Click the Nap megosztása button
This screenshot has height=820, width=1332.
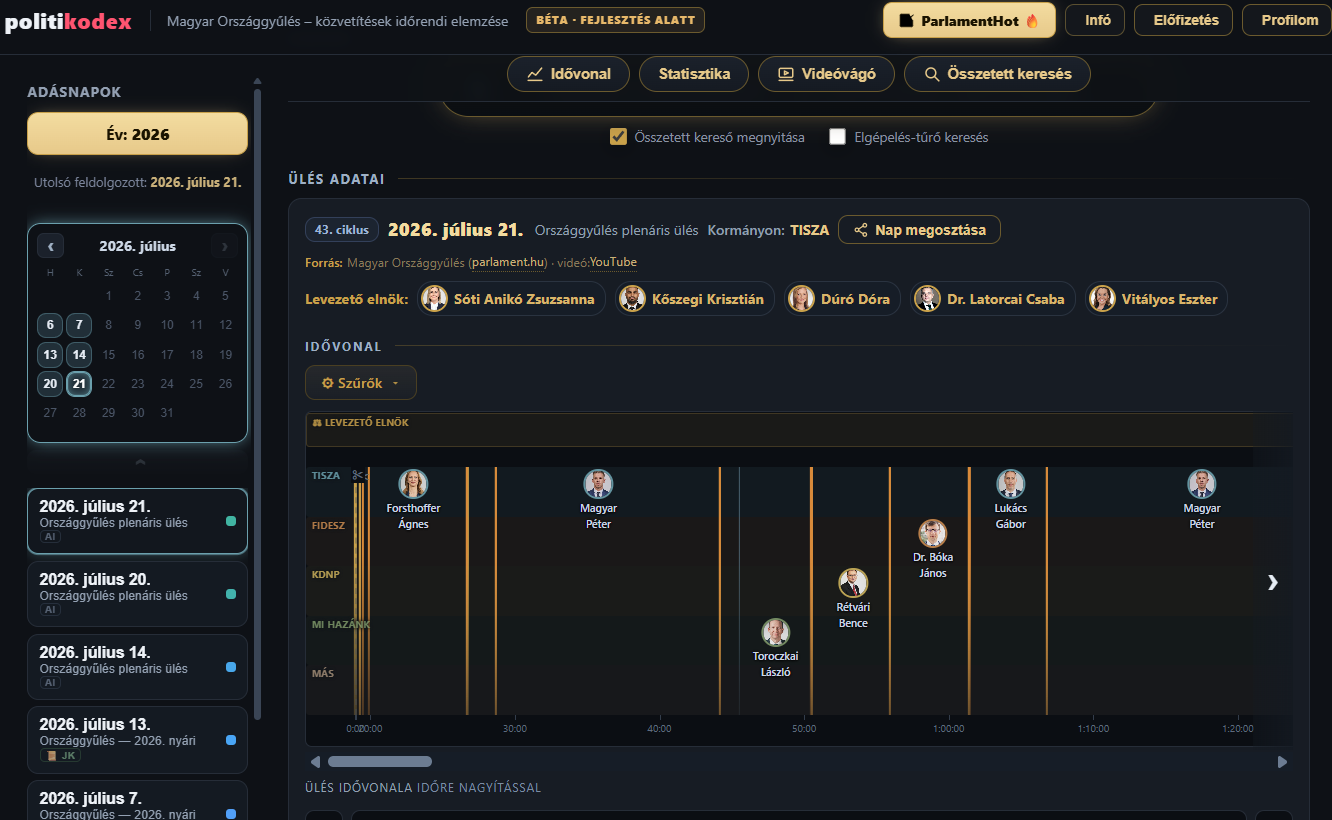pyautogui.click(x=919, y=230)
